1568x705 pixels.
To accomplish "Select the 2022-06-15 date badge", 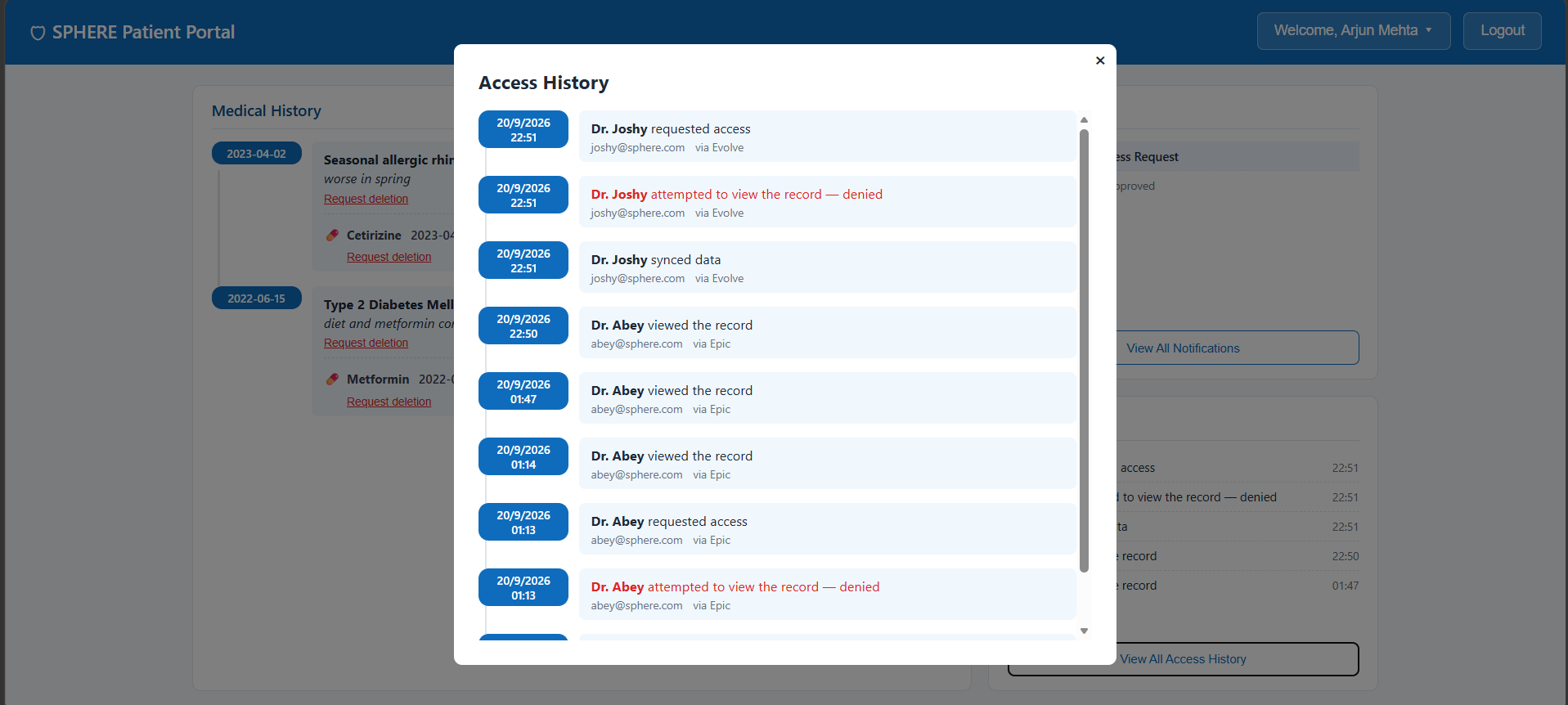I will (257, 299).
